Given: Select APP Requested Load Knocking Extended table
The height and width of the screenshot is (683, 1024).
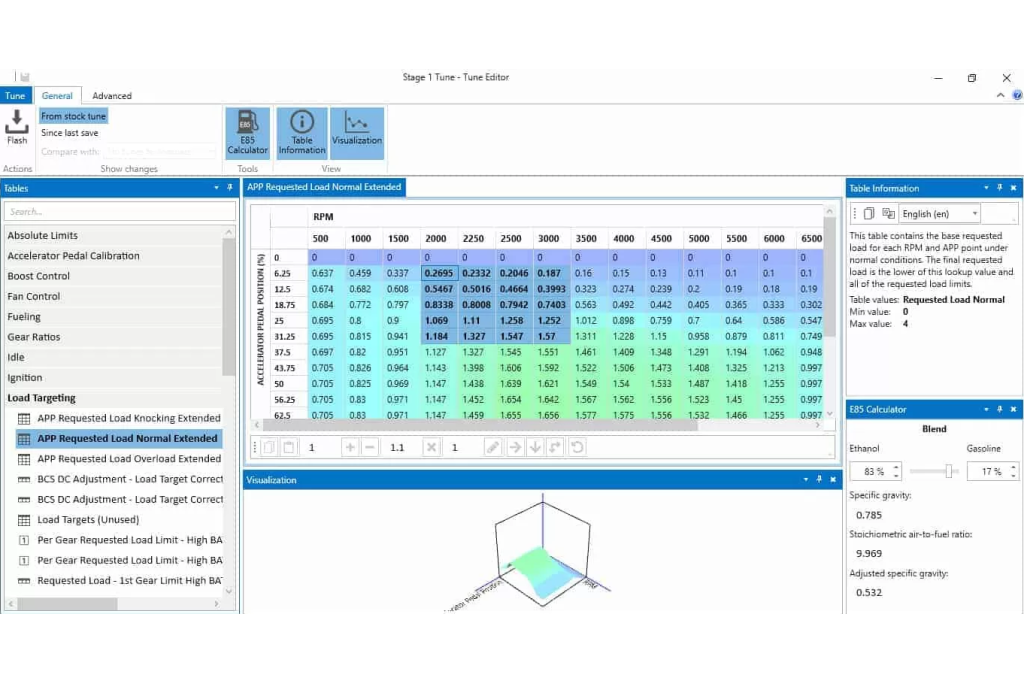Looking at the screenshot, I should pyautogui.click(x=129, y=418).
